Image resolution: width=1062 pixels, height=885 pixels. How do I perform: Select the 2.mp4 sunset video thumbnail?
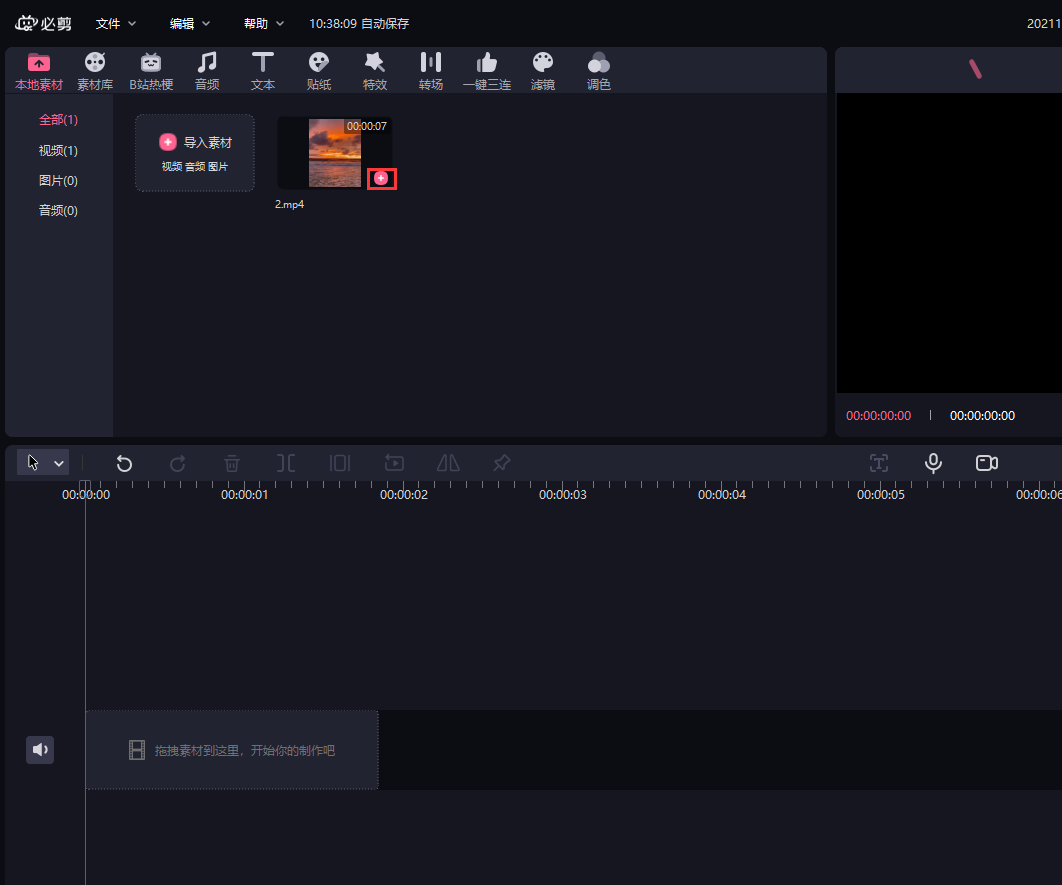[334, 150]
